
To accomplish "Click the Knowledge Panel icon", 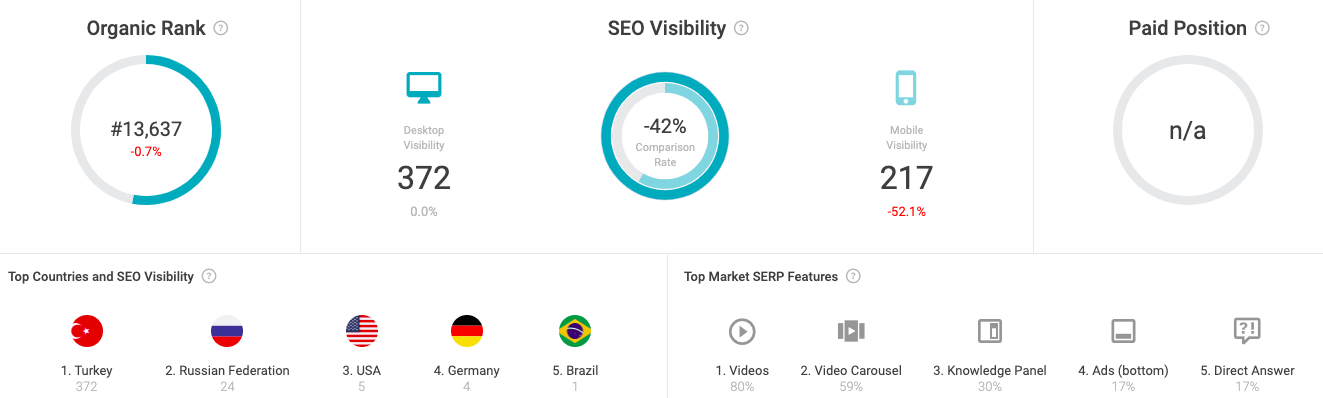I will click(x=990, y=331).
